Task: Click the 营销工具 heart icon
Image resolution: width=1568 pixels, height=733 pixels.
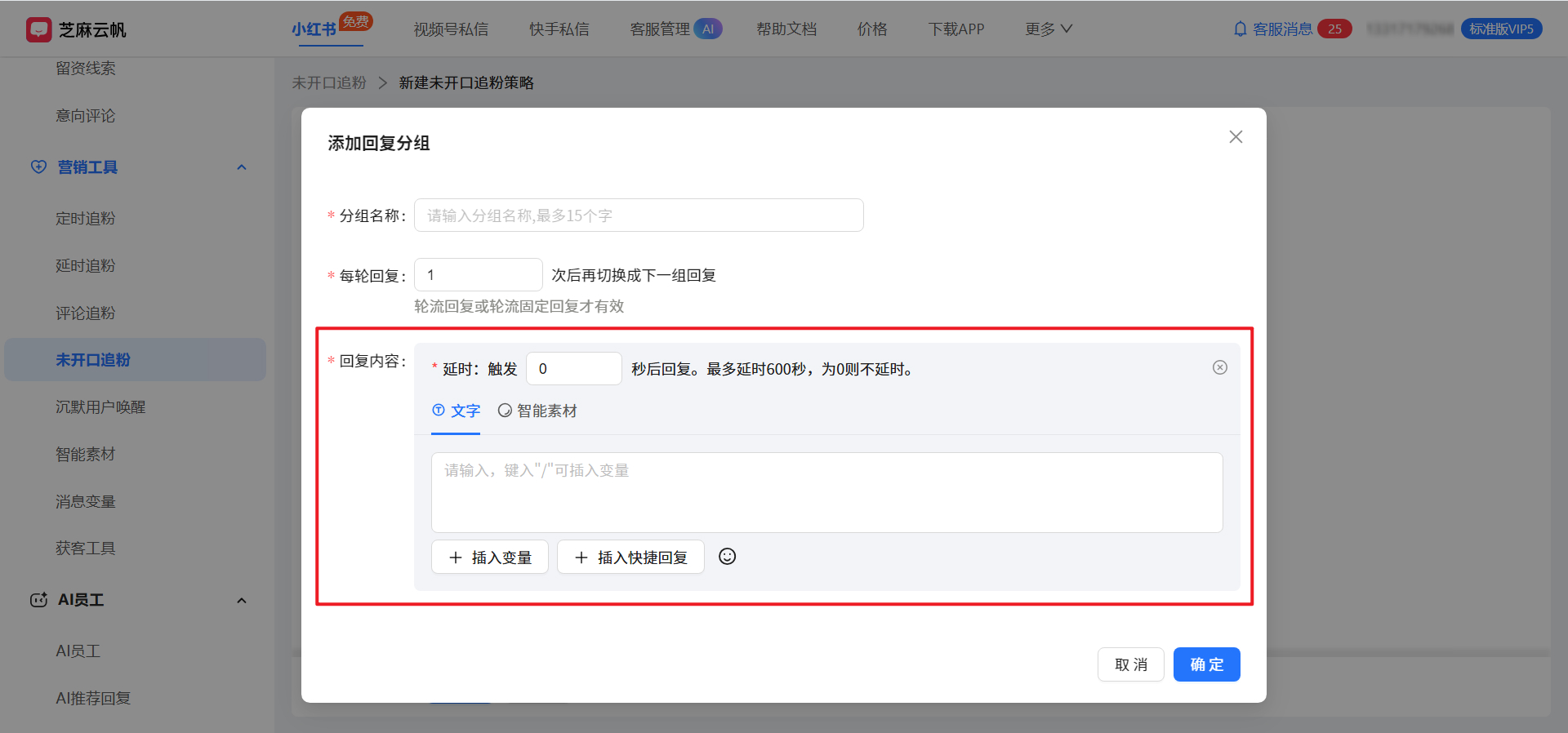Action: pos(38,167)
